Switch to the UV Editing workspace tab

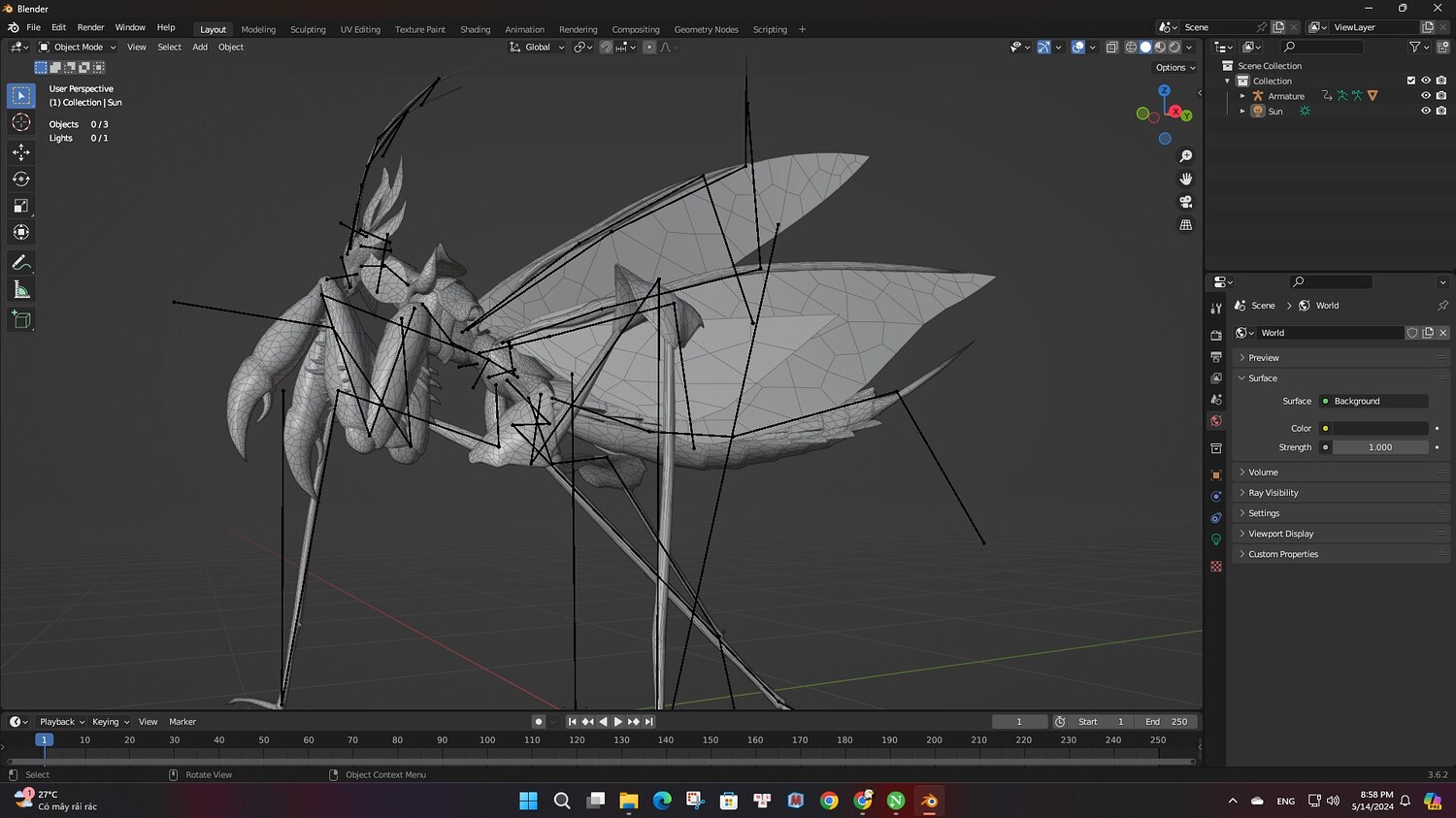(360, 29)
